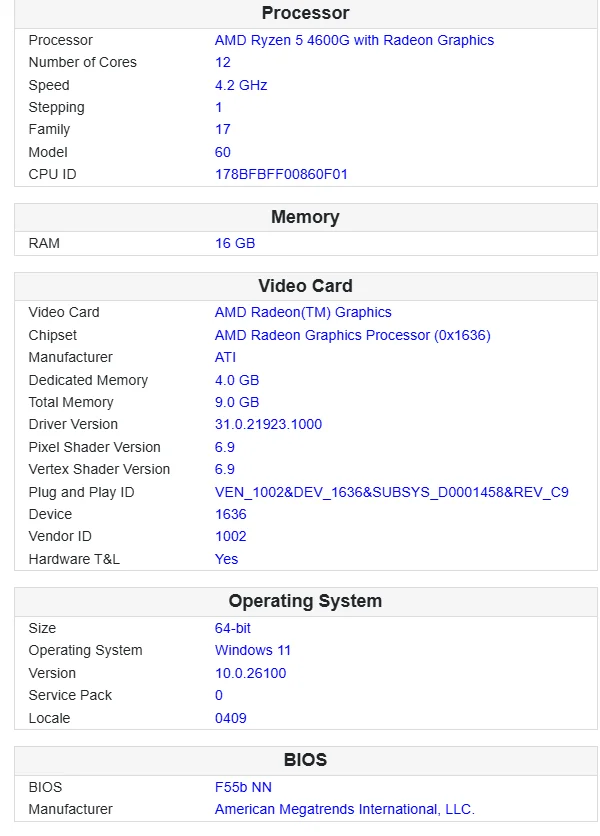
Task: Click the Family value 17
Action: (x=222, y=130)
